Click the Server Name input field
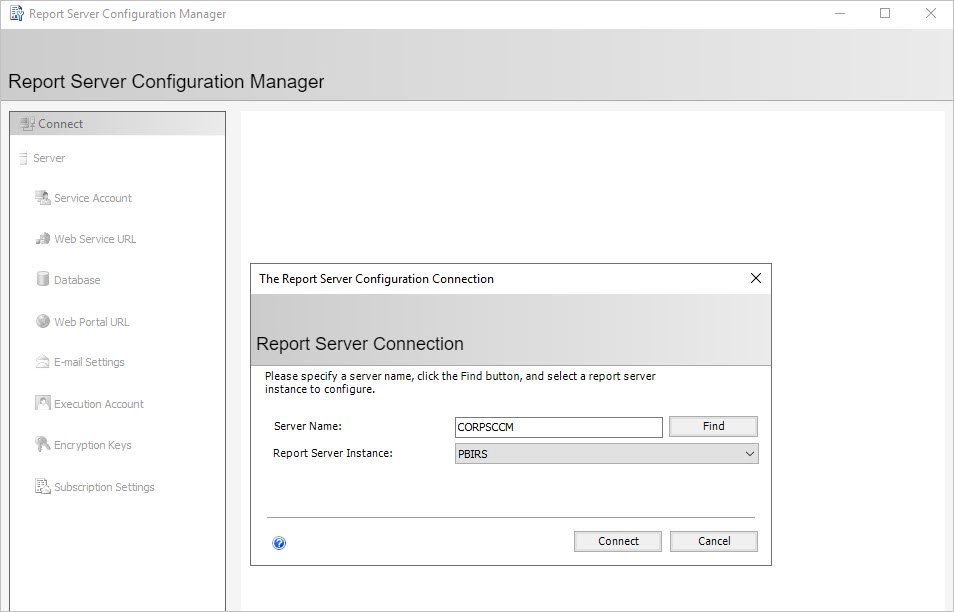The image size is (954, 612). (559, 427)
